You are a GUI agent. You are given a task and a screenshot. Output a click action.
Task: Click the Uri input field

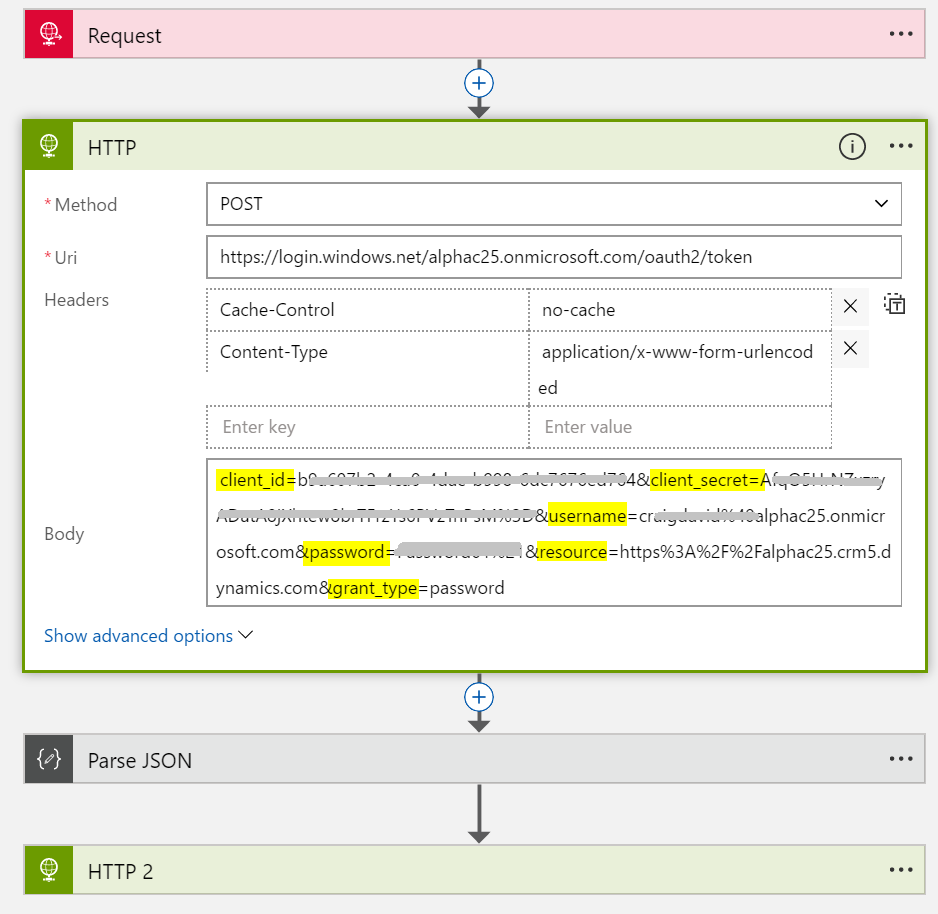point(553,257)
